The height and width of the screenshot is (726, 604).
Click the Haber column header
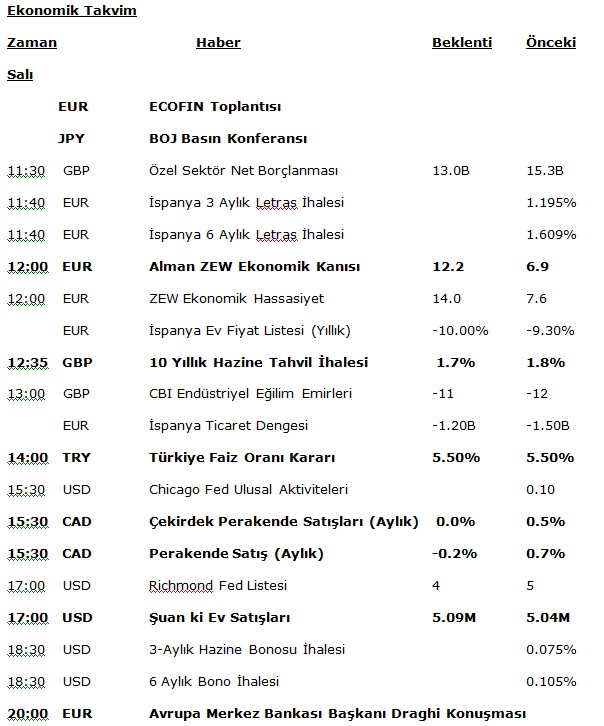[x=218, y=43]
